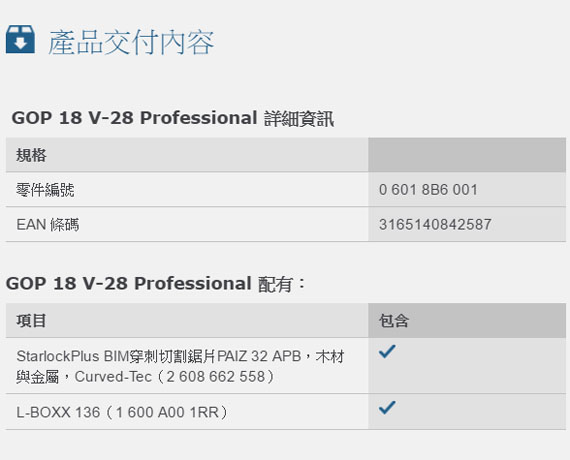Screen dimensions: 570x460
Task: Click the 配有 text in the second heading
Action: coord(275,284)
